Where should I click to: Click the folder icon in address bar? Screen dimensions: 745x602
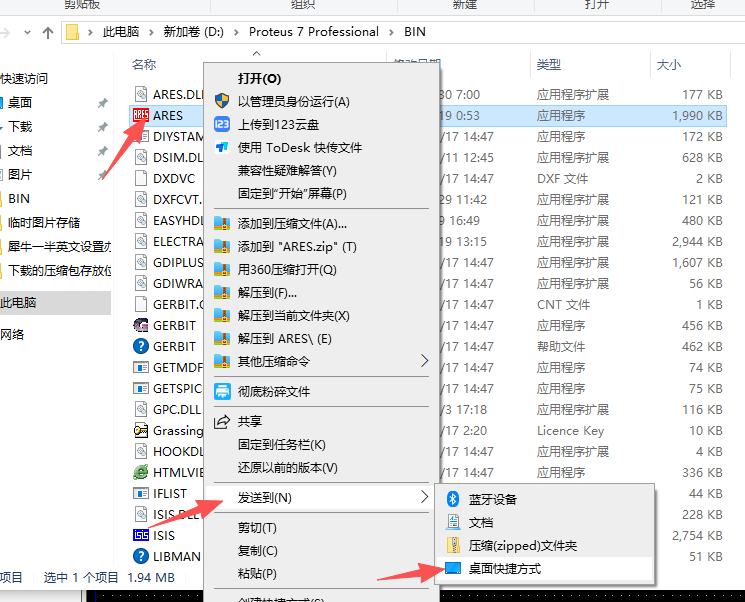(x=72, y=32)
